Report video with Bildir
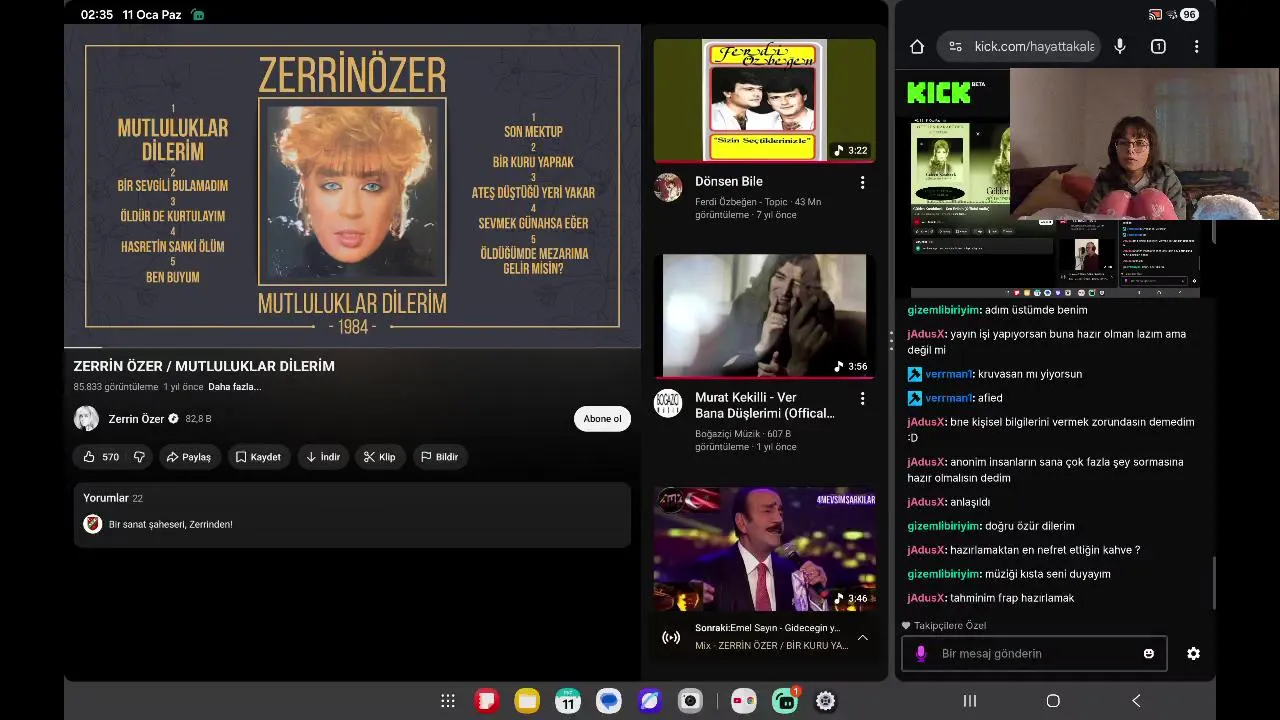 [x=439, y=457]
